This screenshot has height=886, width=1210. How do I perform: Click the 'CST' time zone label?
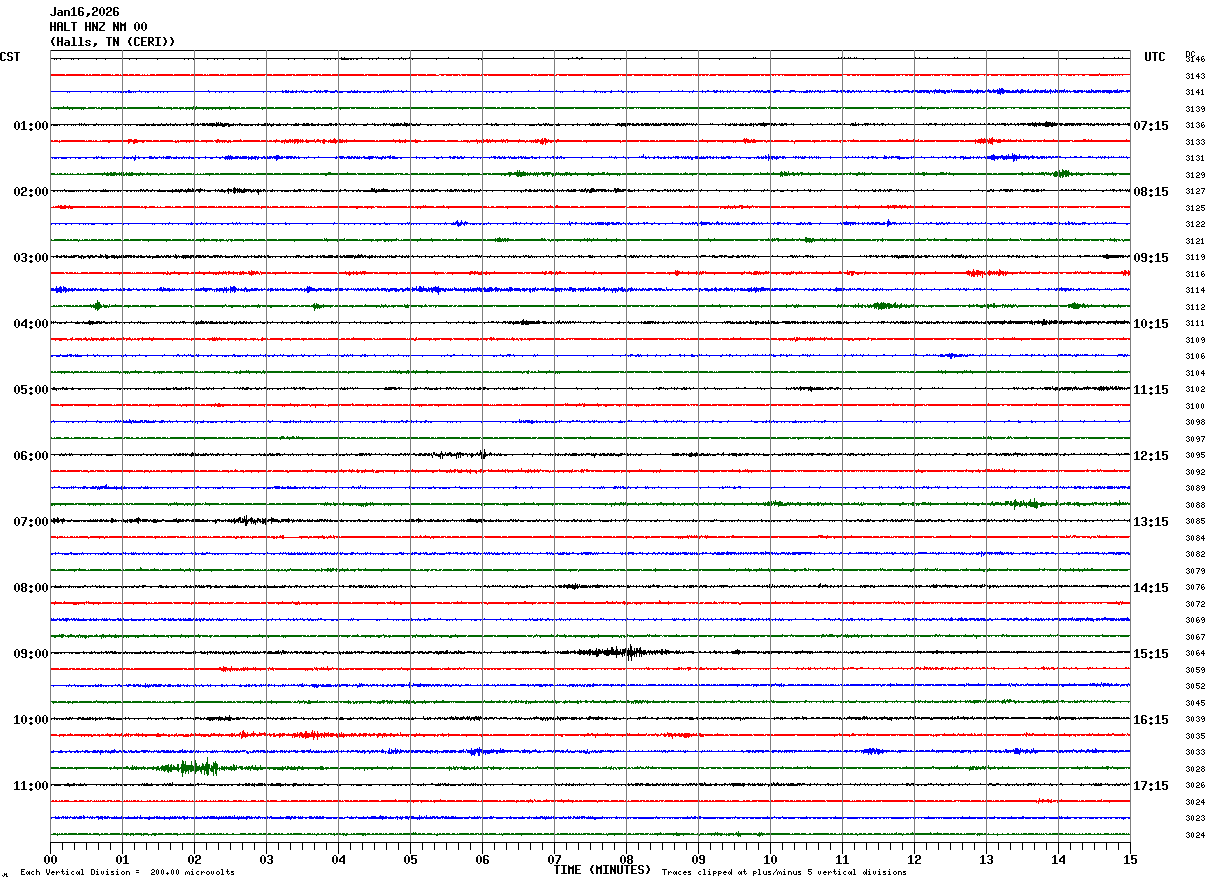click(x=10, y=57)
